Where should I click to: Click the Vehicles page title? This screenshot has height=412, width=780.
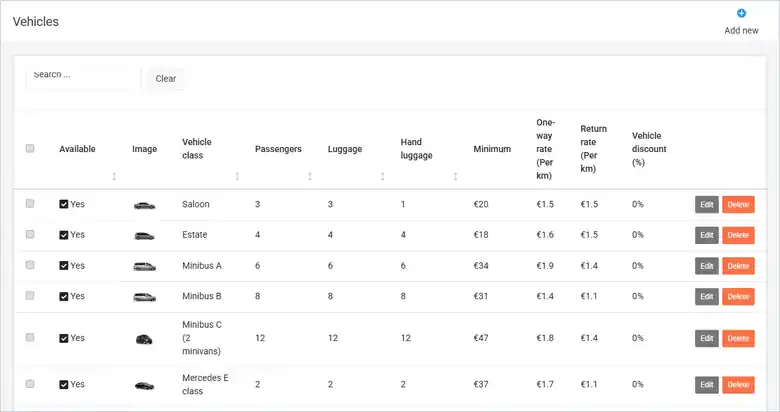point(36,21)
